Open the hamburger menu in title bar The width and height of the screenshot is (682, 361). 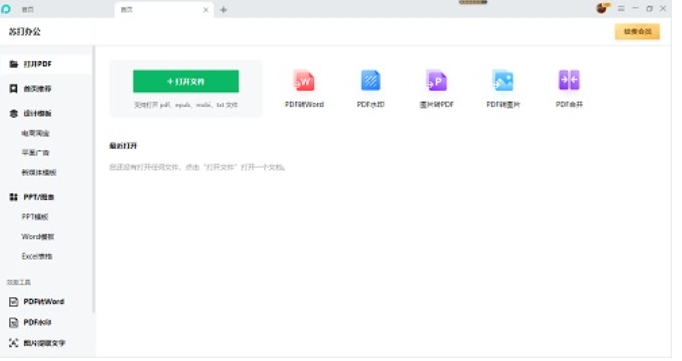coord(621,9)
